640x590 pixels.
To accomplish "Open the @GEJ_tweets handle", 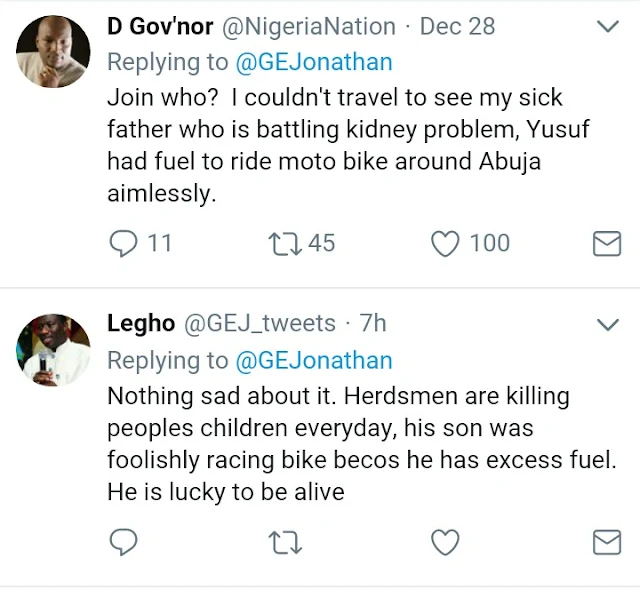I will click(x=259, y=323).
